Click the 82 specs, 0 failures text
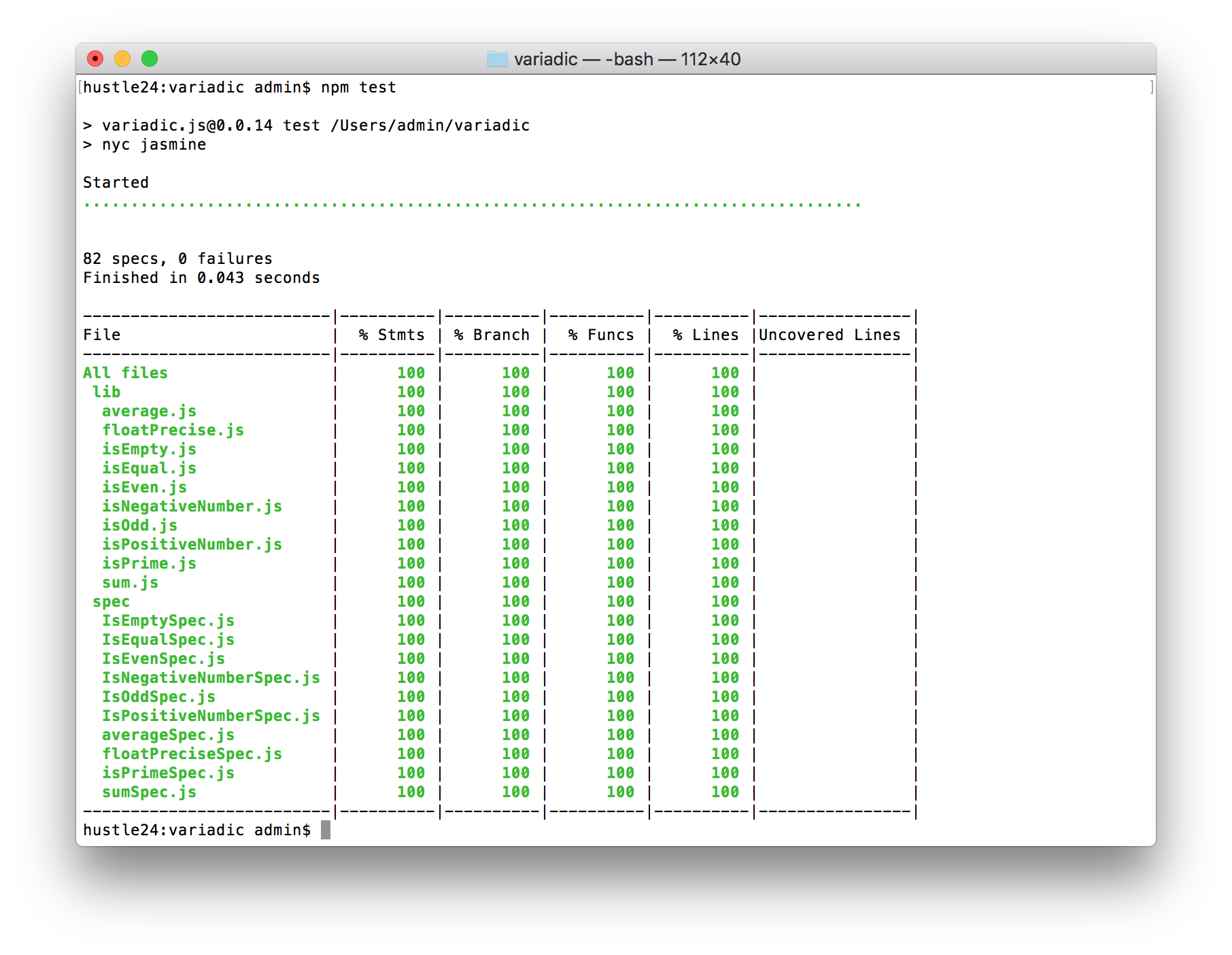 pos(177,258)
